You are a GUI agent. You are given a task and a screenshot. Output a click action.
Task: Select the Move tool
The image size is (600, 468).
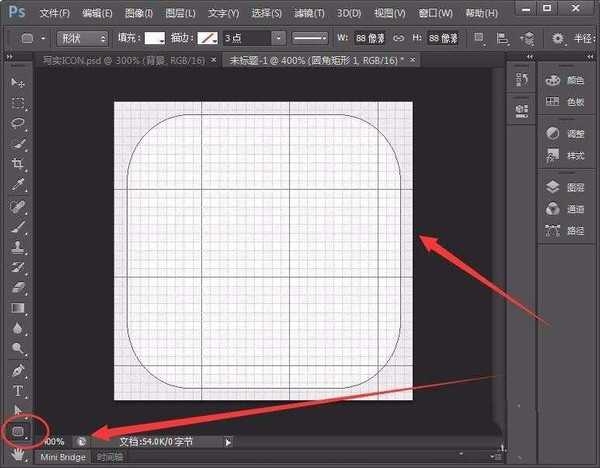click(x=17, y=81)
